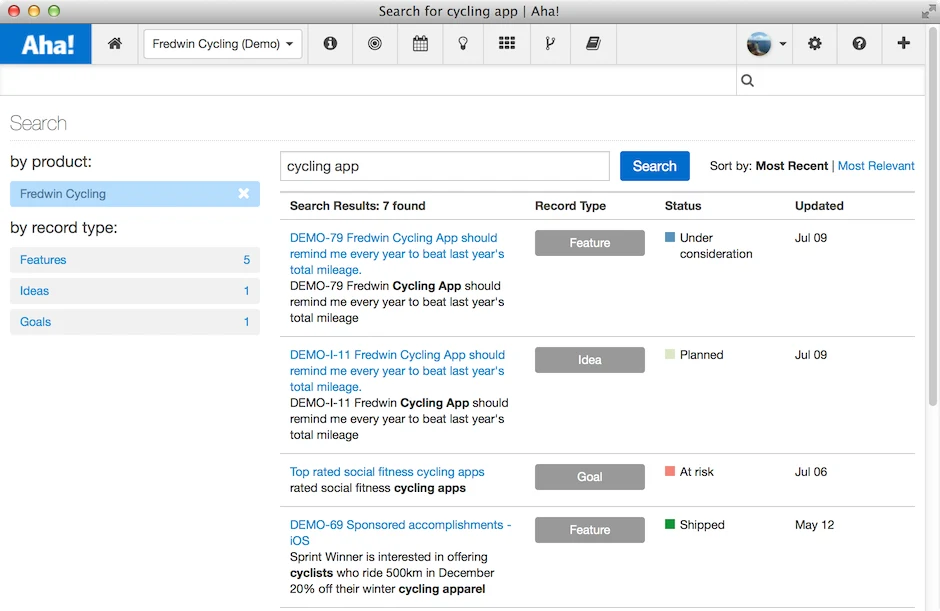Click the Planned status color swatch
940x611 pixels.
670,354
